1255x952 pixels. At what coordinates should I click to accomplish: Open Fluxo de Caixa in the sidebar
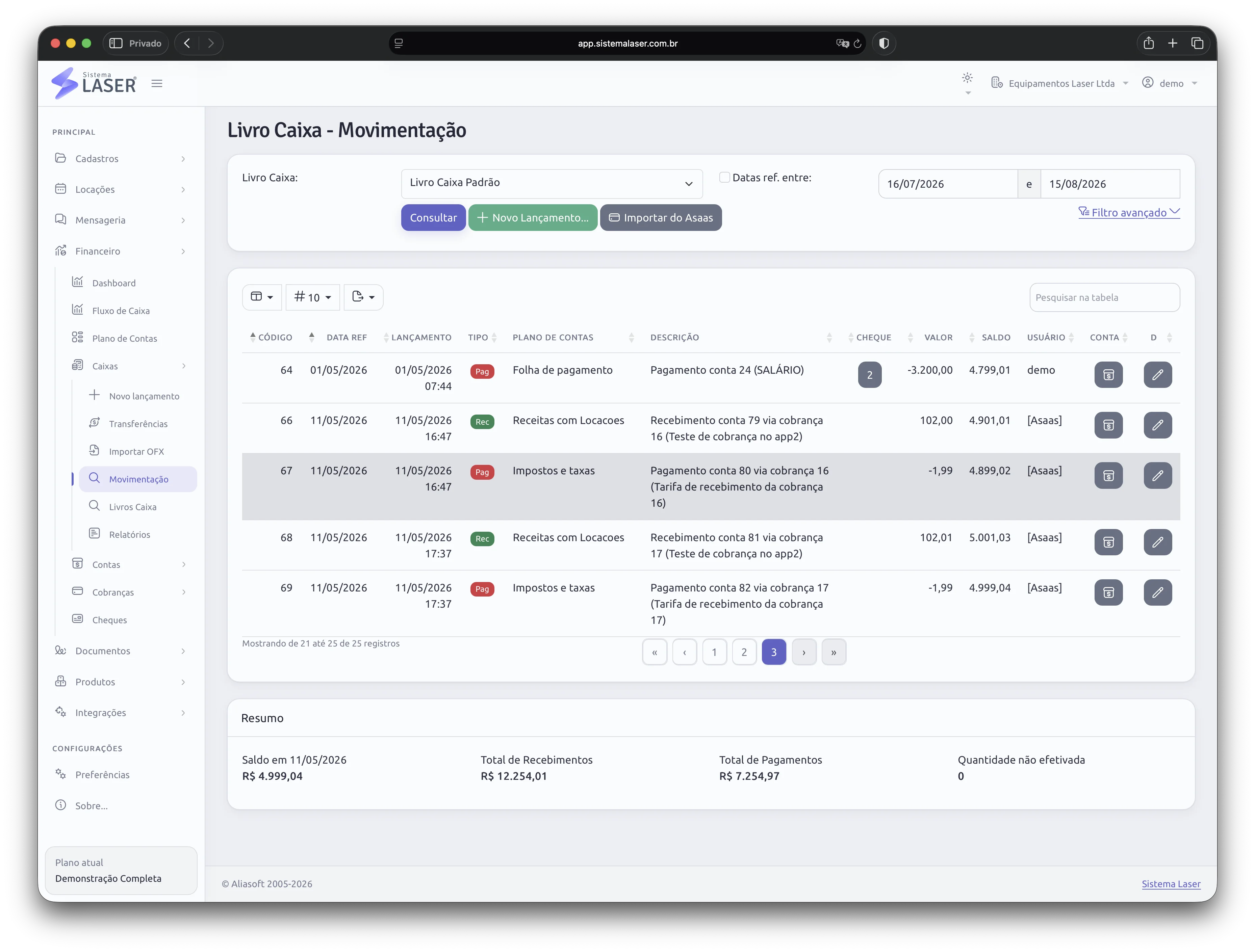pos(121,311)
